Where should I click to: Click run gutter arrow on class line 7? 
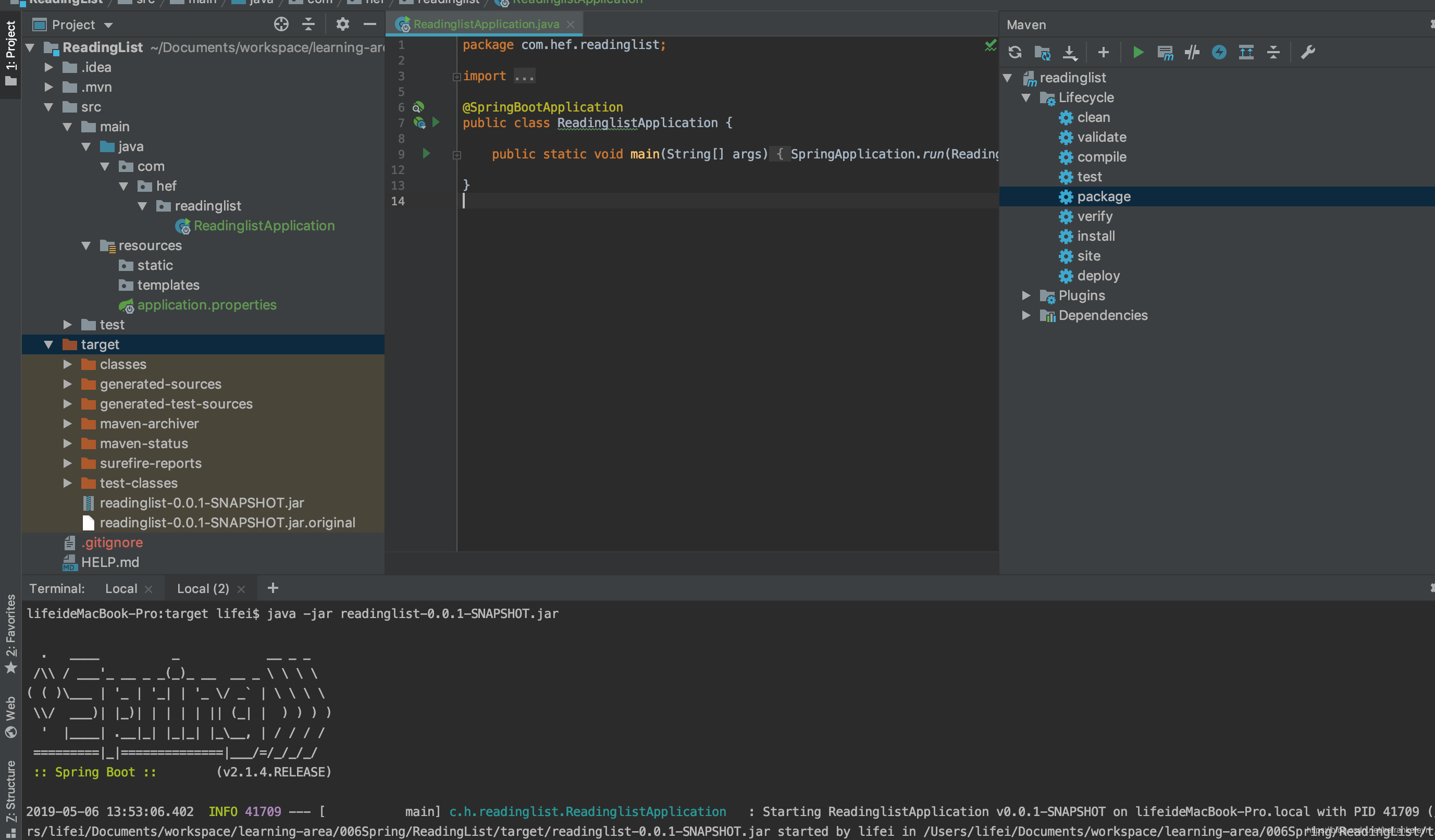[436, 122]
